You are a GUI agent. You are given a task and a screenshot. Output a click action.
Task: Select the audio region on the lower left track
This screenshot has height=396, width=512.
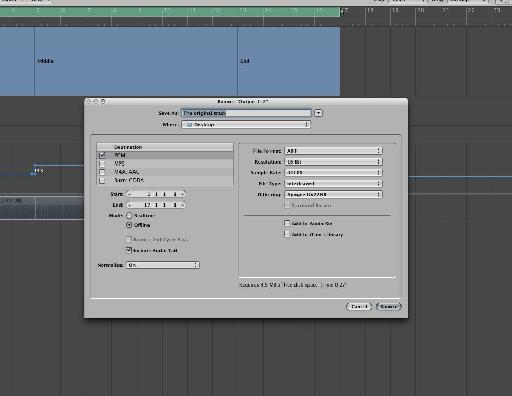tap(42, 208)
